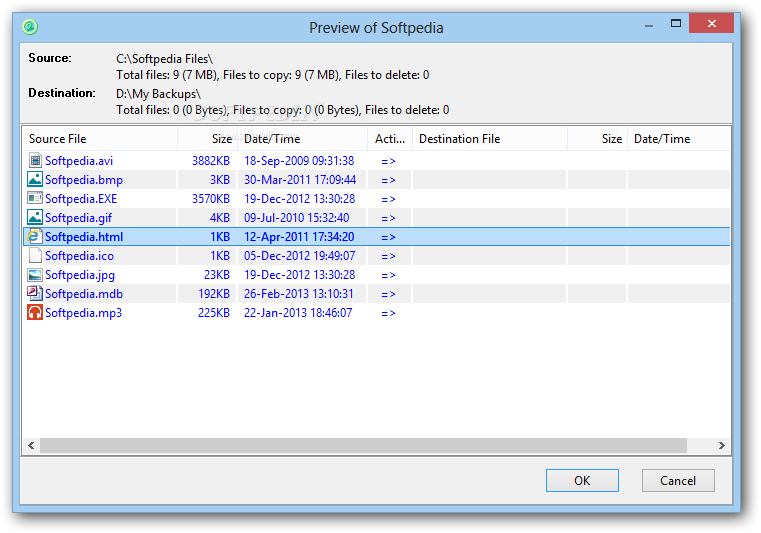Click the 3570KB size value
This screenshot has width=761, height=533.
[x=211, y=199]
